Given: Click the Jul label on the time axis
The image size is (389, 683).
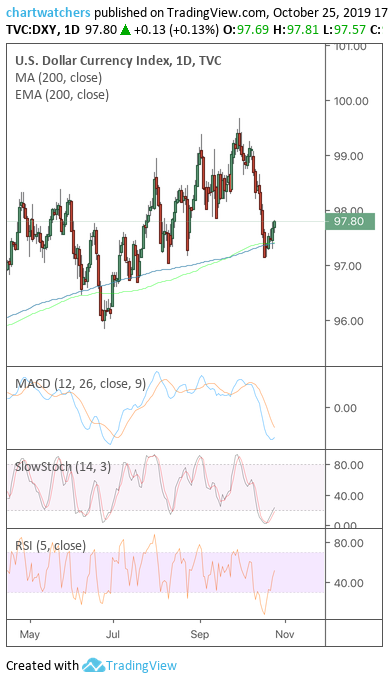Looking at the screenshot, I should [x=113, y=634].
